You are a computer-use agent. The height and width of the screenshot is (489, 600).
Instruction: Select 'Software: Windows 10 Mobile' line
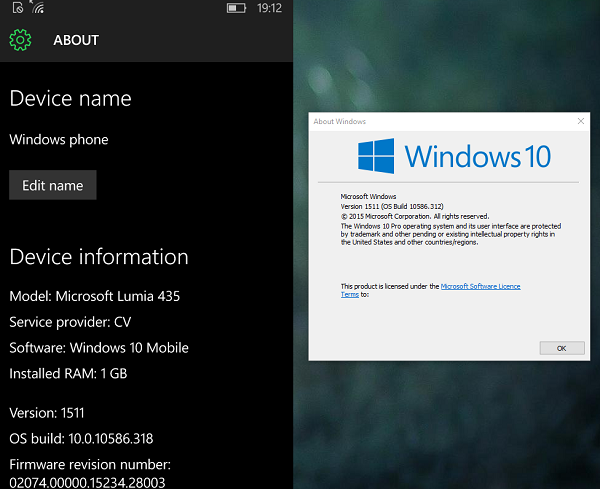(x=99, y=347)
